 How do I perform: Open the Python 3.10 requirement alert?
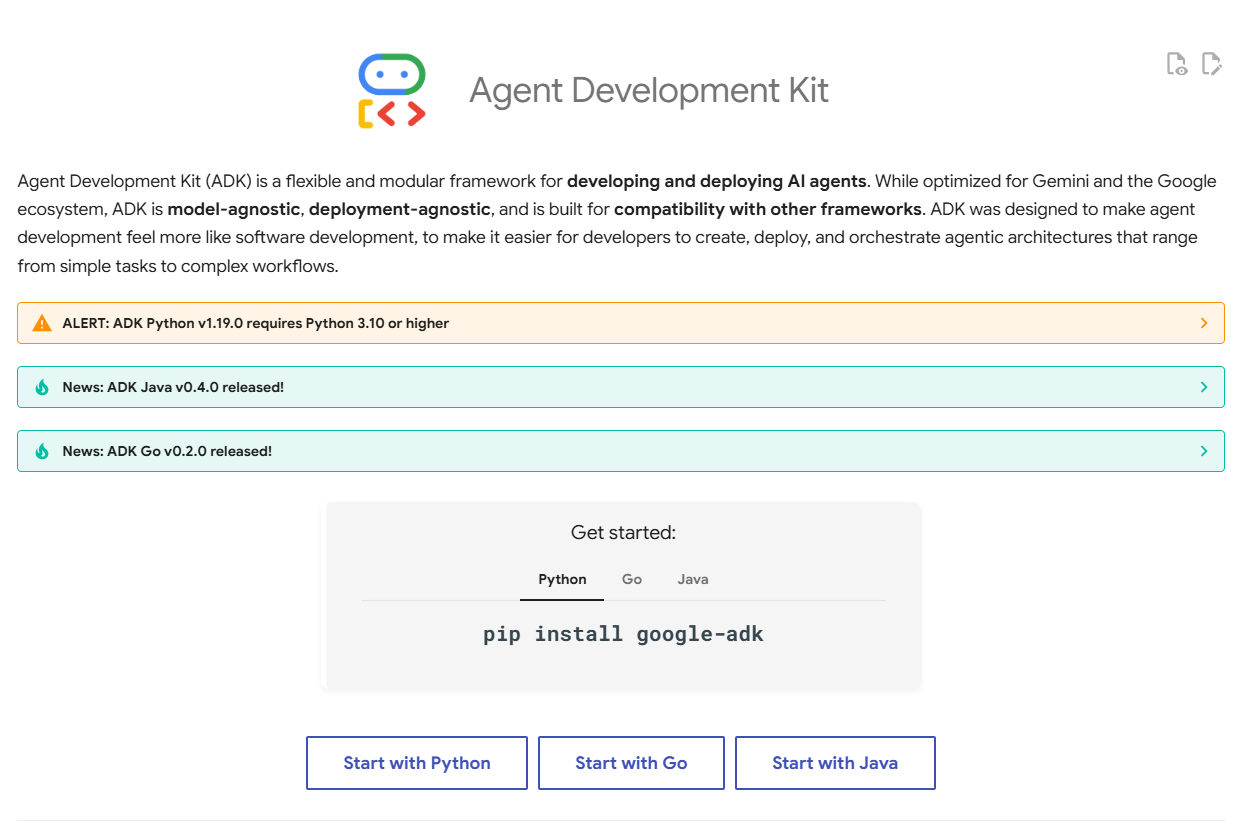[x=255, y=322]
